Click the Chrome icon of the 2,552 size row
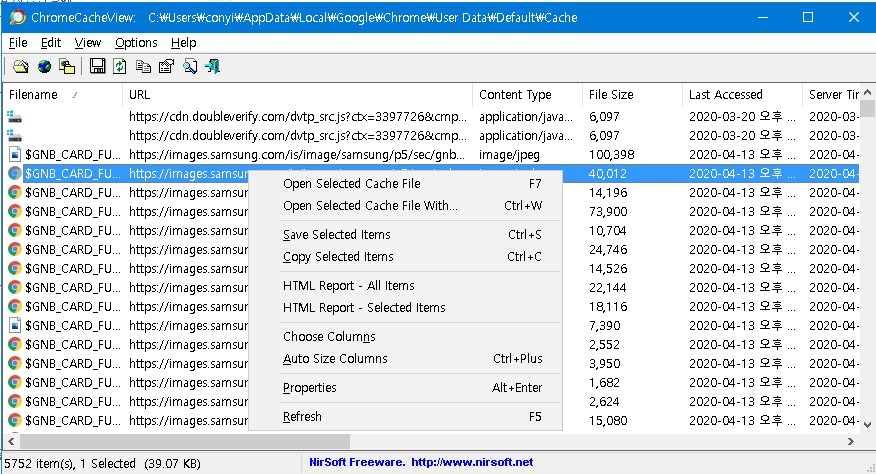Screen dimensions: 876x474 coord(15,344)
